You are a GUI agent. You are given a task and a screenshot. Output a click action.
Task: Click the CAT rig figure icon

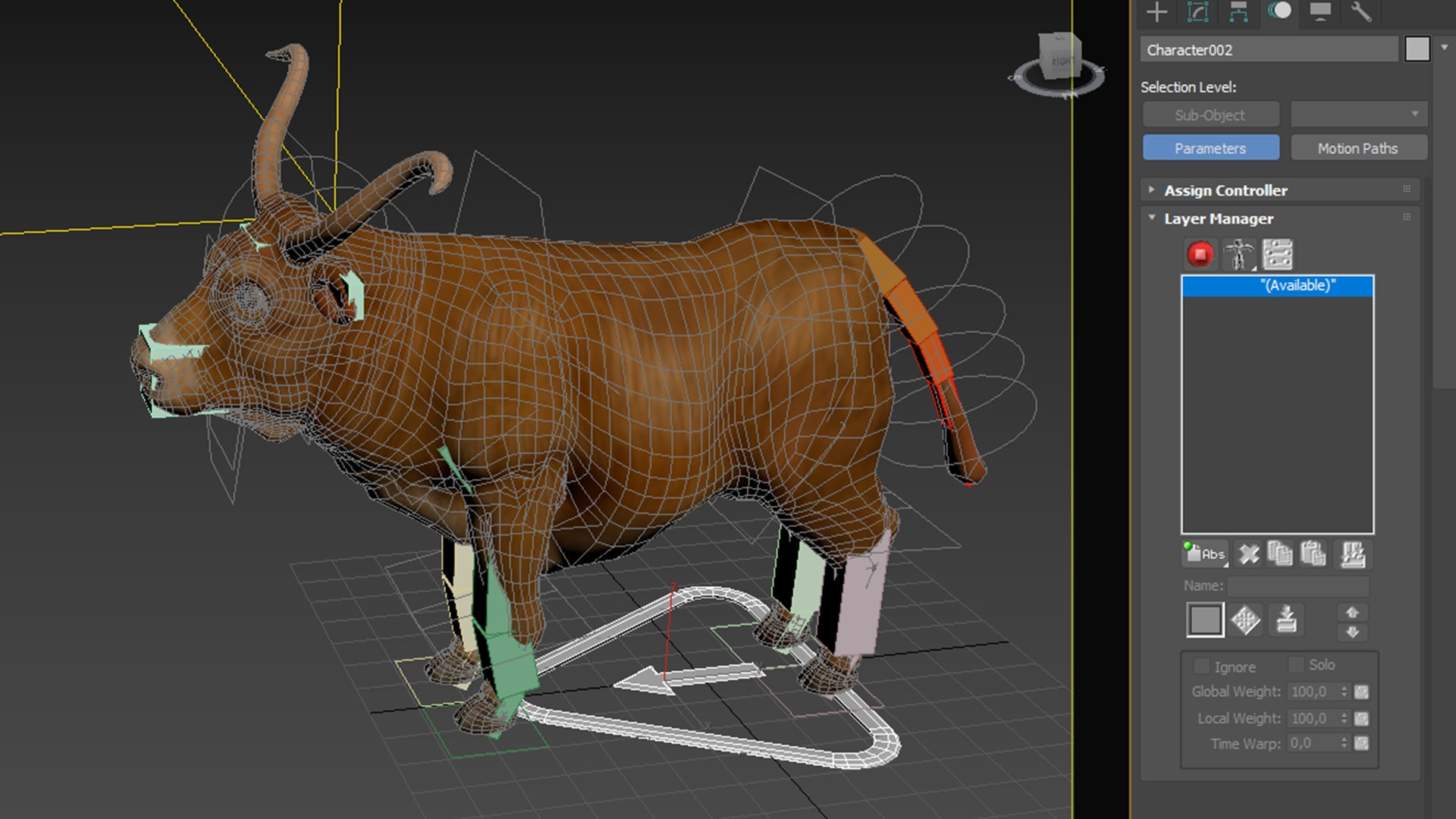click(1238, 254)
